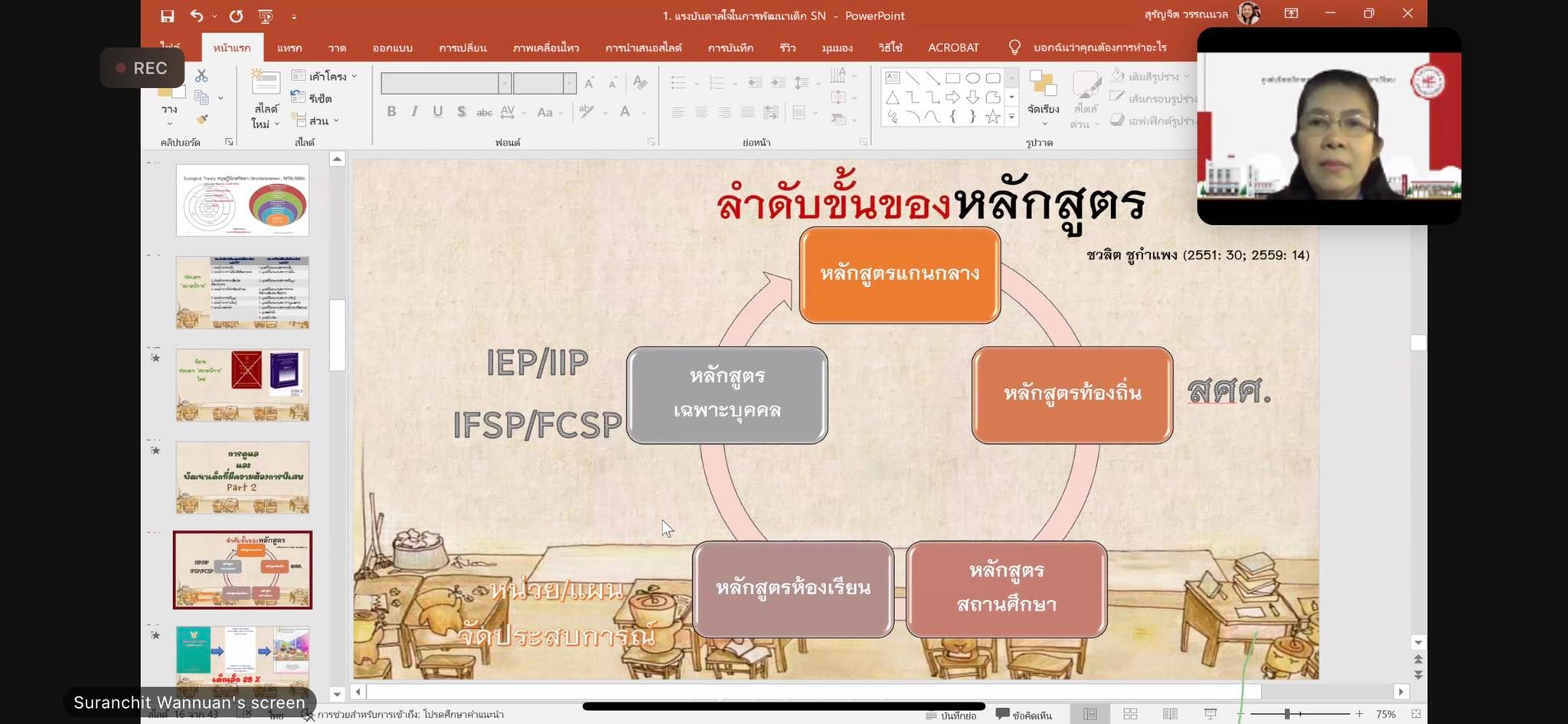Screen dimensions: 1568x724
Task: Open the ออกแบบ ribbon tab
Action: pos(392,47)
